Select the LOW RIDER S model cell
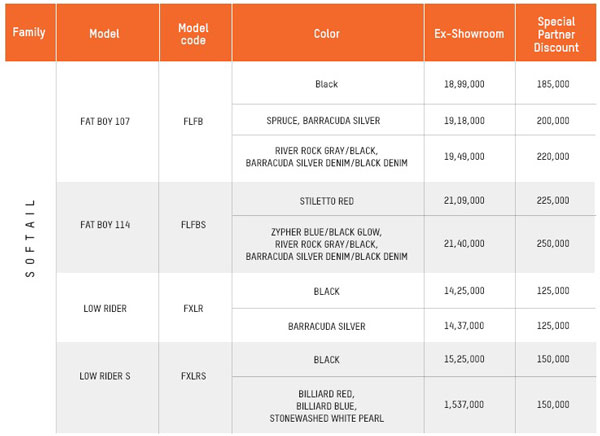 click(x=105, y=376)
